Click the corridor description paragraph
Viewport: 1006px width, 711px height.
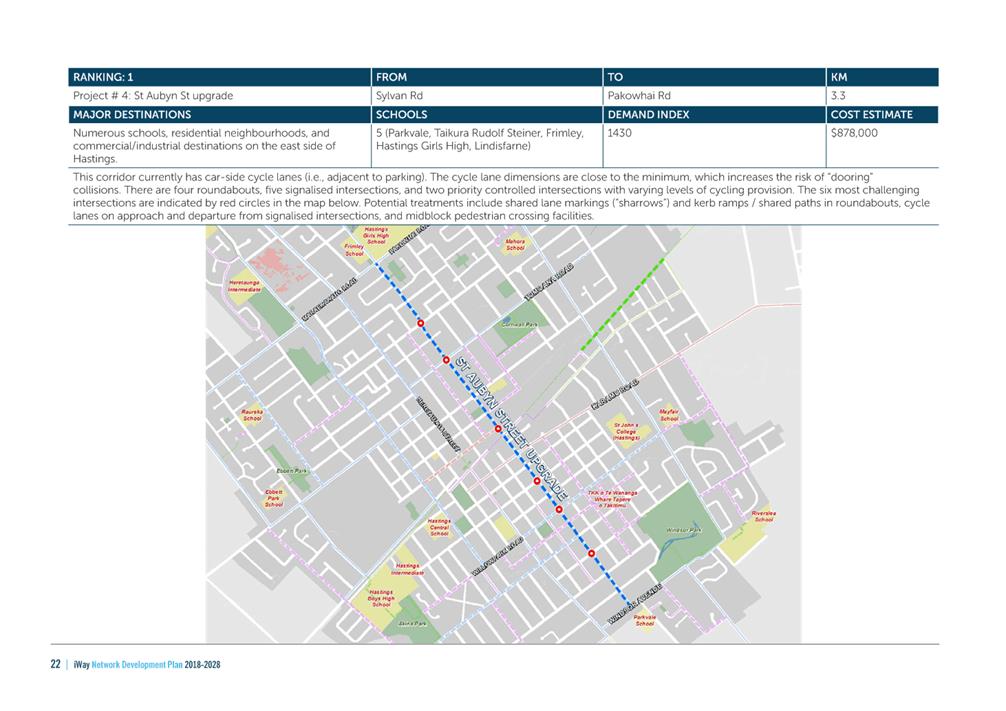(x=503, y=196)
